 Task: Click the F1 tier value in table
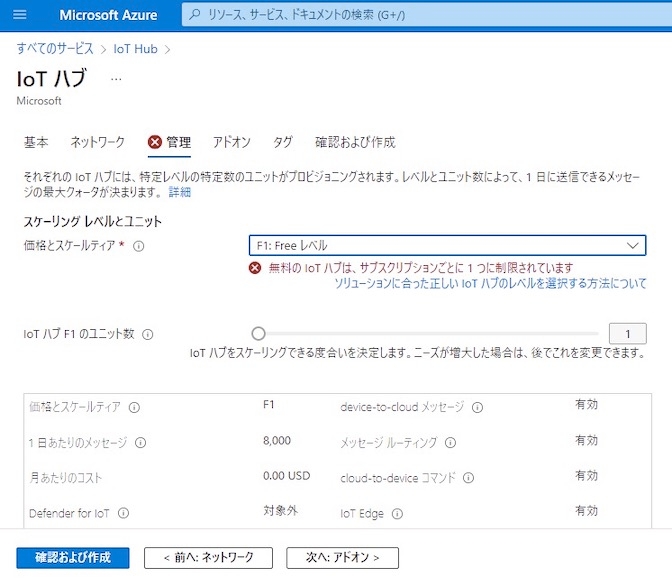pyautogui.click(x=269, y=405)
